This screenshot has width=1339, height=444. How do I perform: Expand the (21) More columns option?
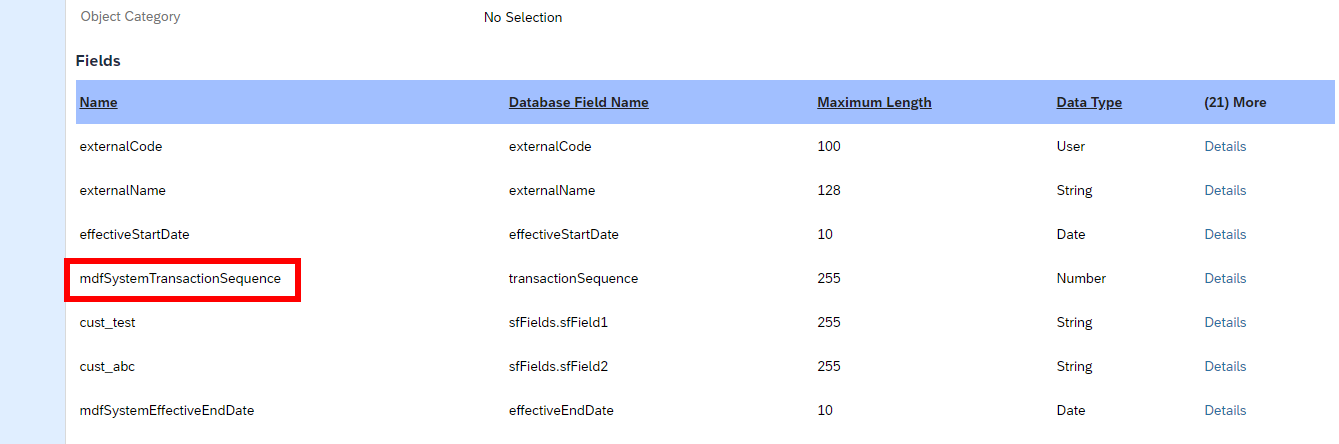pyautogui.click(x=1235, y=102)
